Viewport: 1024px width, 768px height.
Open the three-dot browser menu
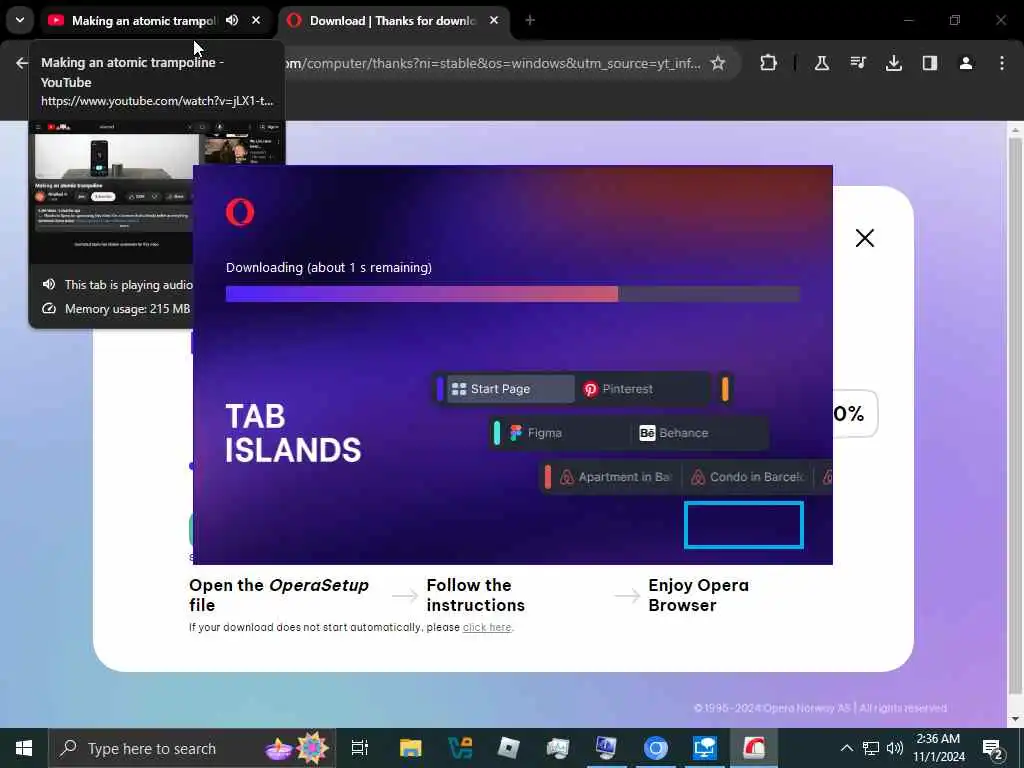coord(1002,63)
